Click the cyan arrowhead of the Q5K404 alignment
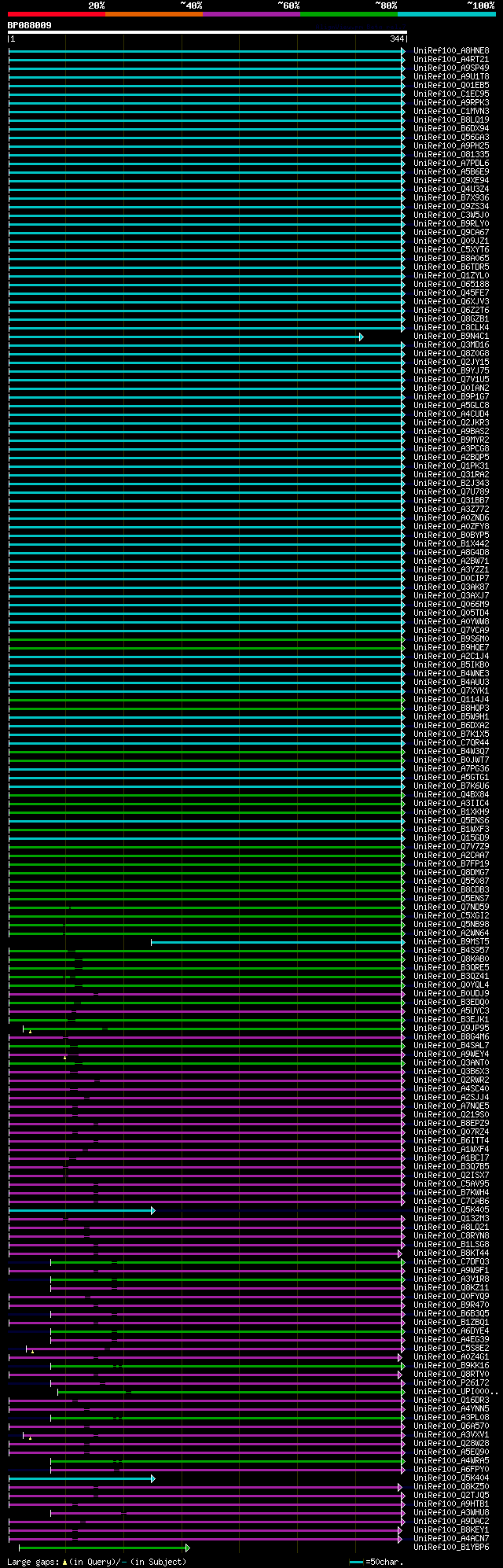This screenshot has width=503, height=1568. (x=153, y=1478)
